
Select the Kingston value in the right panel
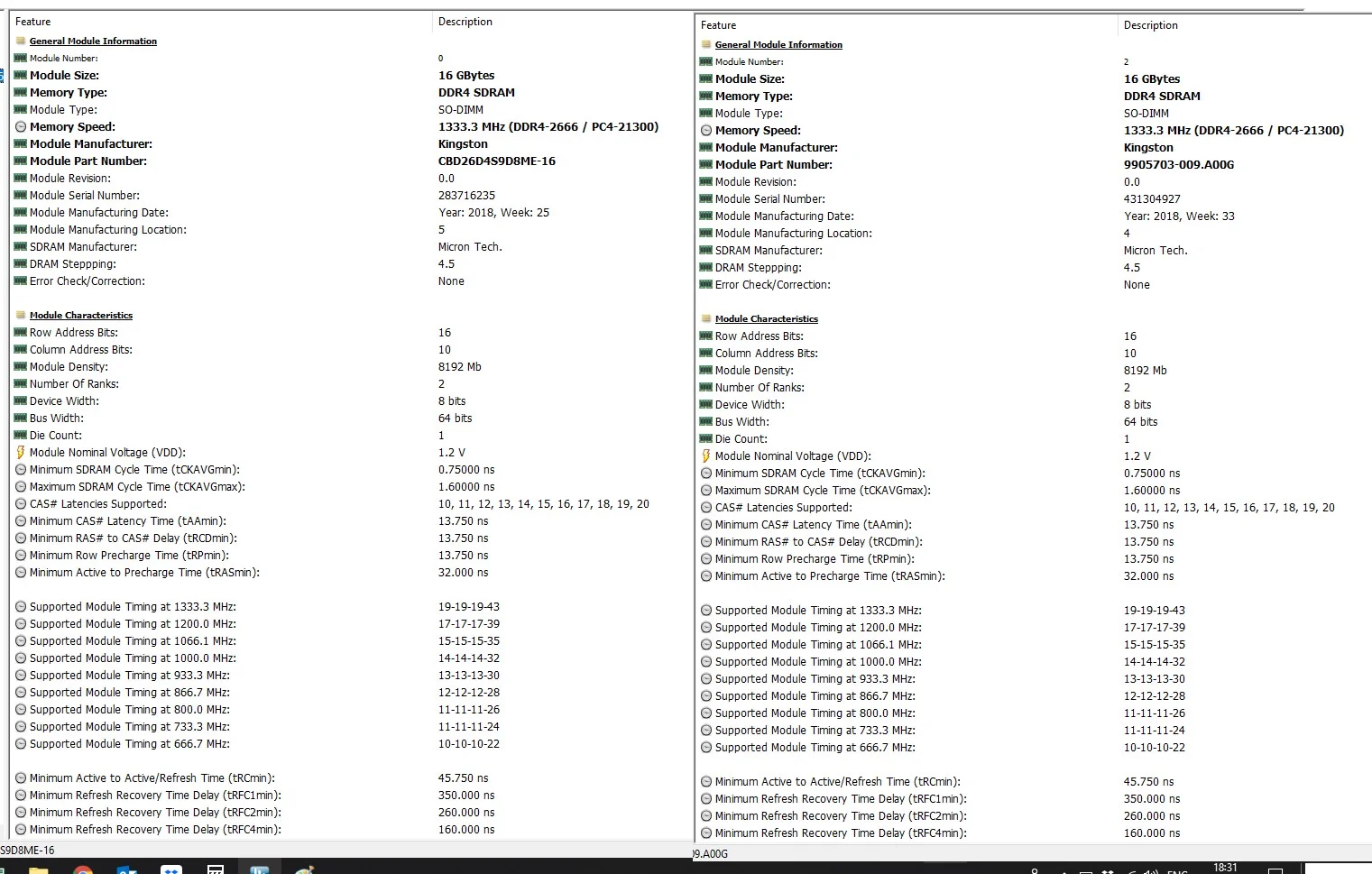[1148, 147]
